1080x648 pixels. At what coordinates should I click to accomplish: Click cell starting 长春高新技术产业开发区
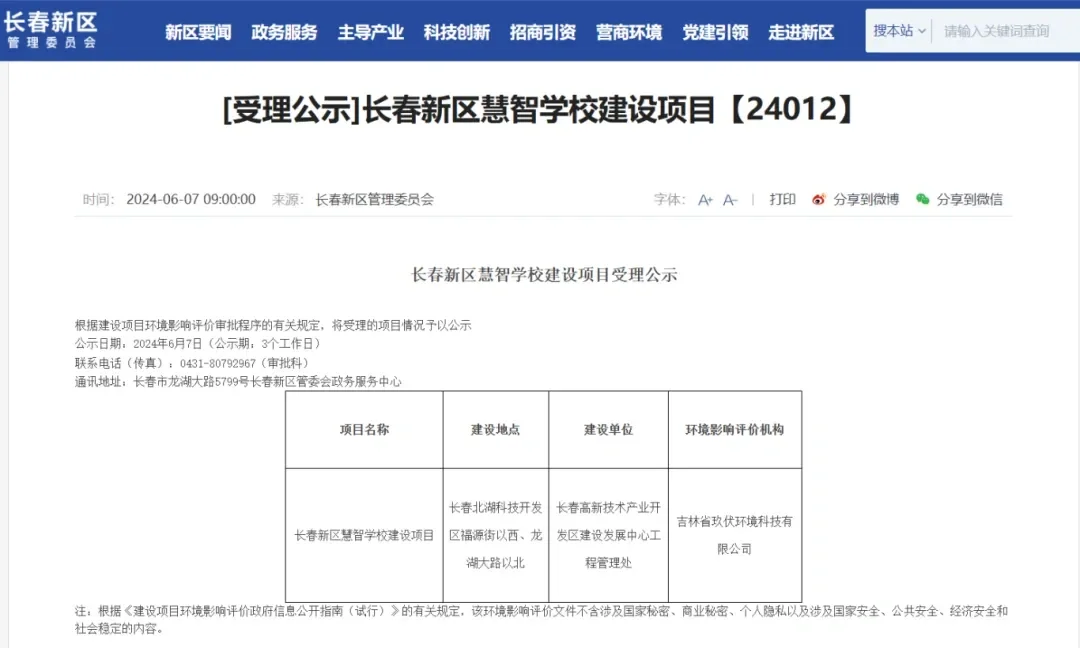608,535
